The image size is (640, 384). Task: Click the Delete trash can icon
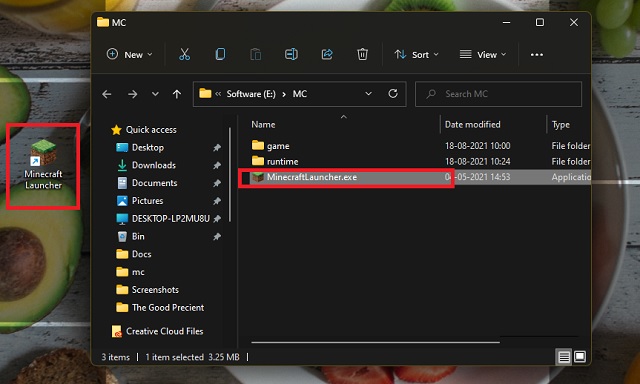pos(362,54)
